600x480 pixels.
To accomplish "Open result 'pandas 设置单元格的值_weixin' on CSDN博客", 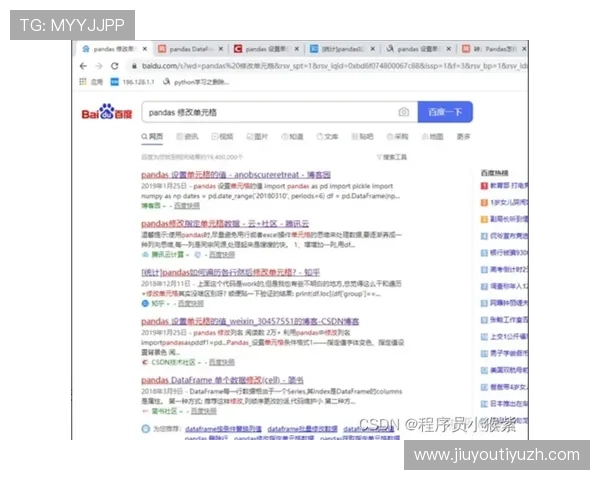I will coord(250,321).
